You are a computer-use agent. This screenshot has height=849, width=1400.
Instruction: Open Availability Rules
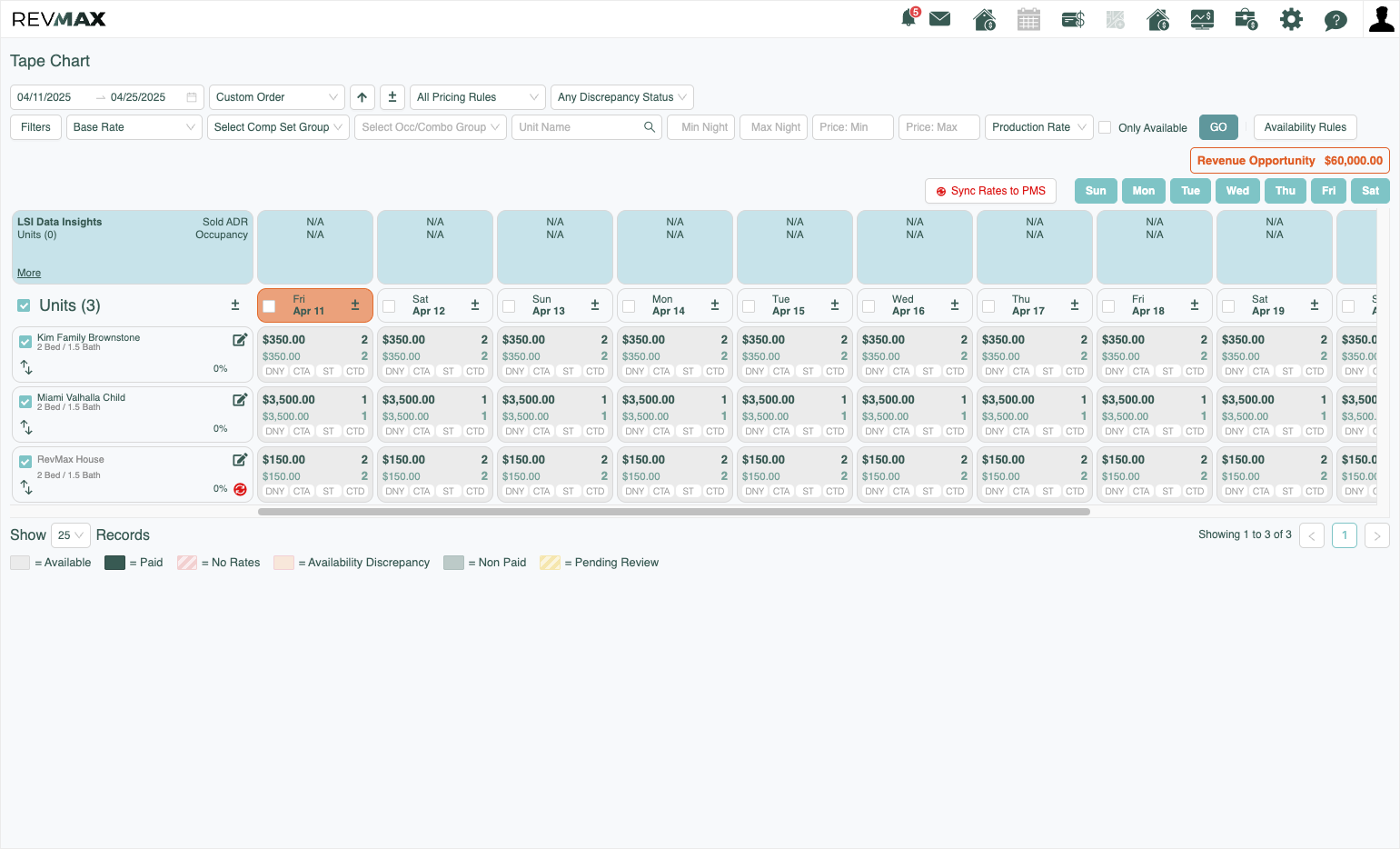[1306, 127]
